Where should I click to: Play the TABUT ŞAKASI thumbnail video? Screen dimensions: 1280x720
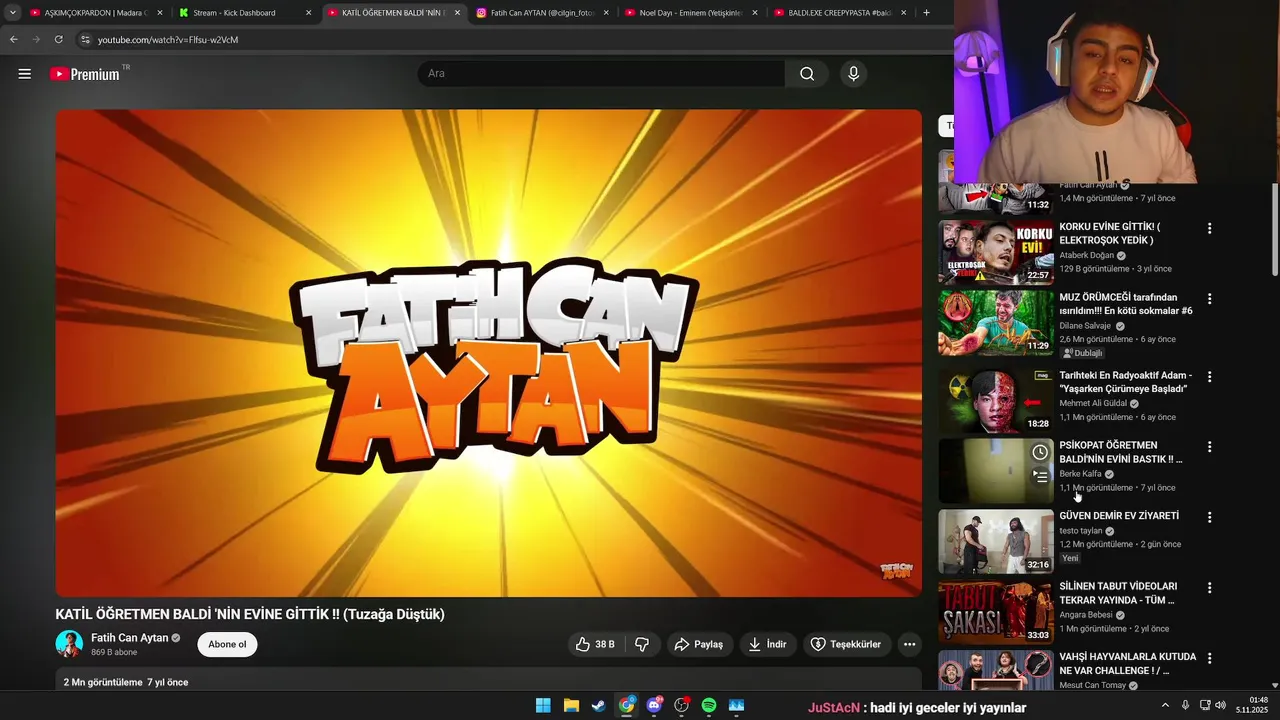click(995, 611)
